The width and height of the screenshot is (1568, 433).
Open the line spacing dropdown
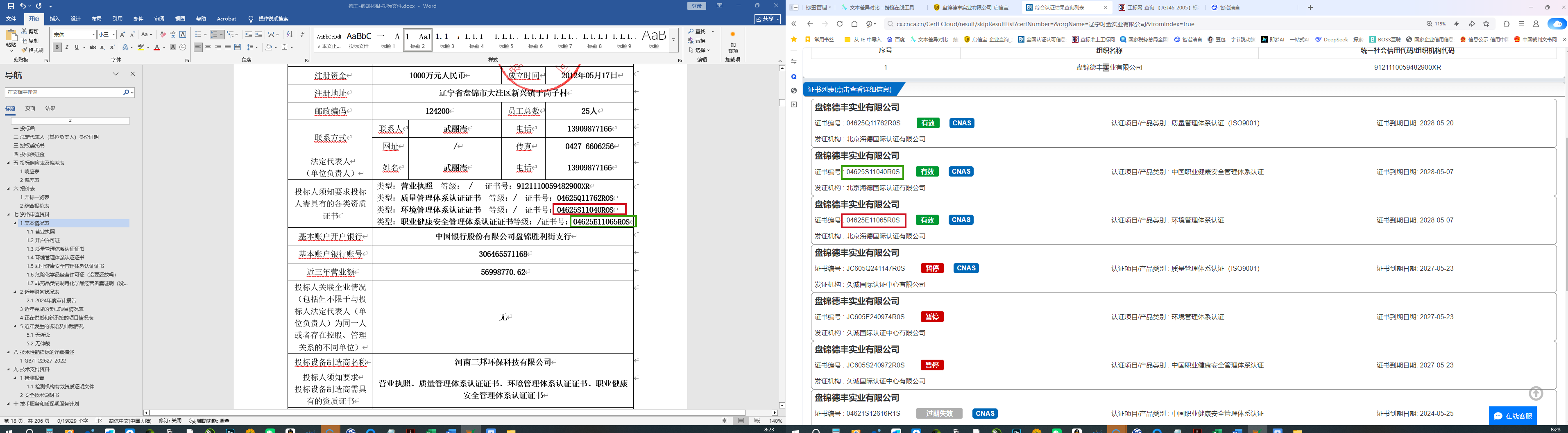click(253, 48)
